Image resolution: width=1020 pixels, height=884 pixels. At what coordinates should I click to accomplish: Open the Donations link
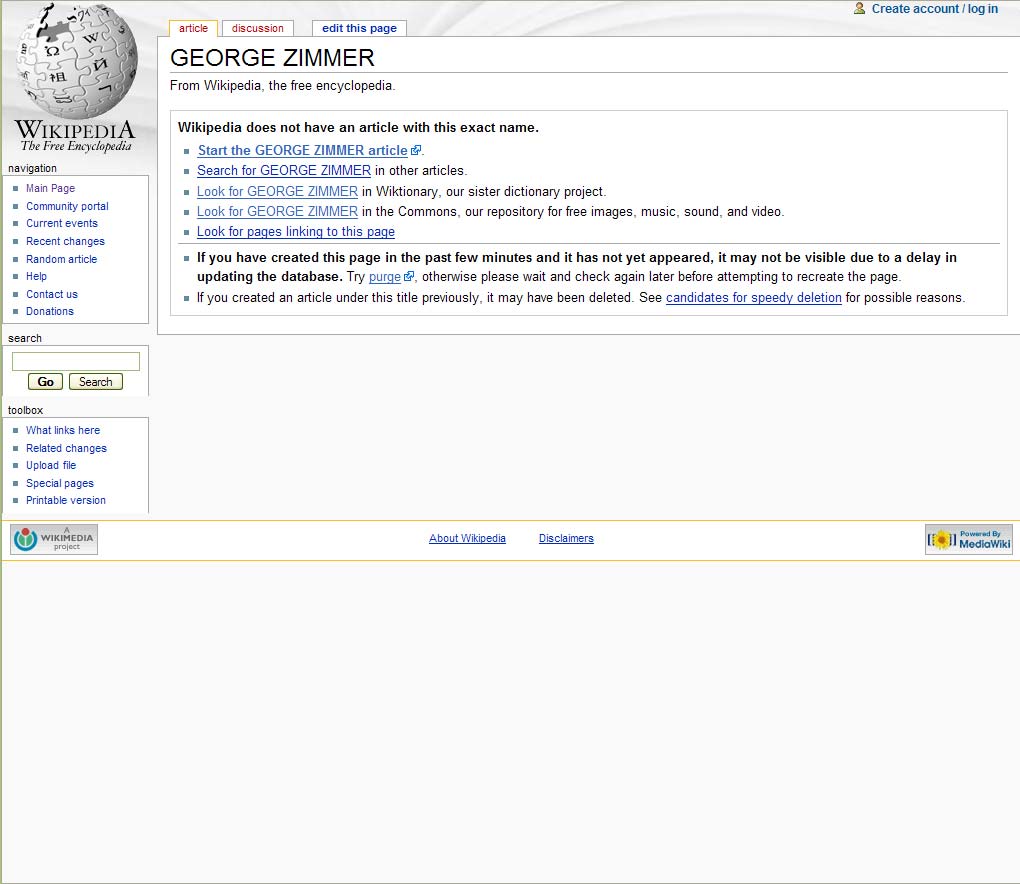click(x=49, y=312)
